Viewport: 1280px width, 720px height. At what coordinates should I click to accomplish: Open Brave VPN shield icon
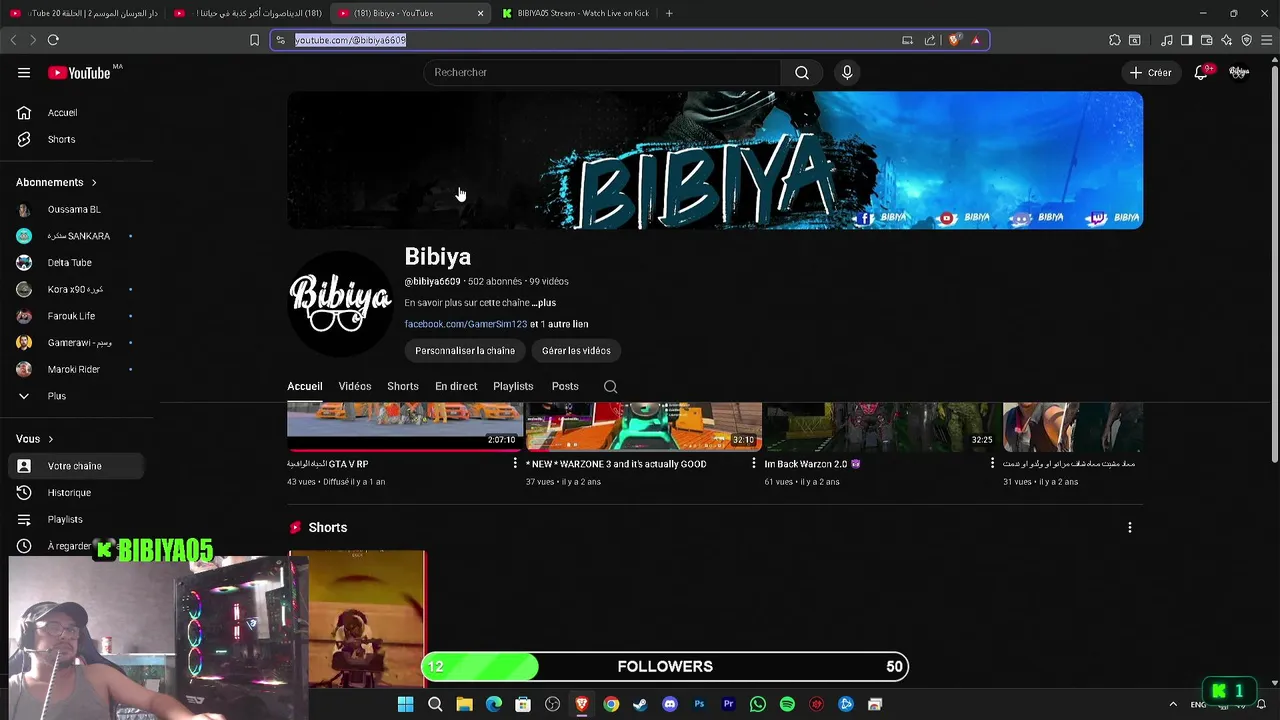coord(1247,40)
